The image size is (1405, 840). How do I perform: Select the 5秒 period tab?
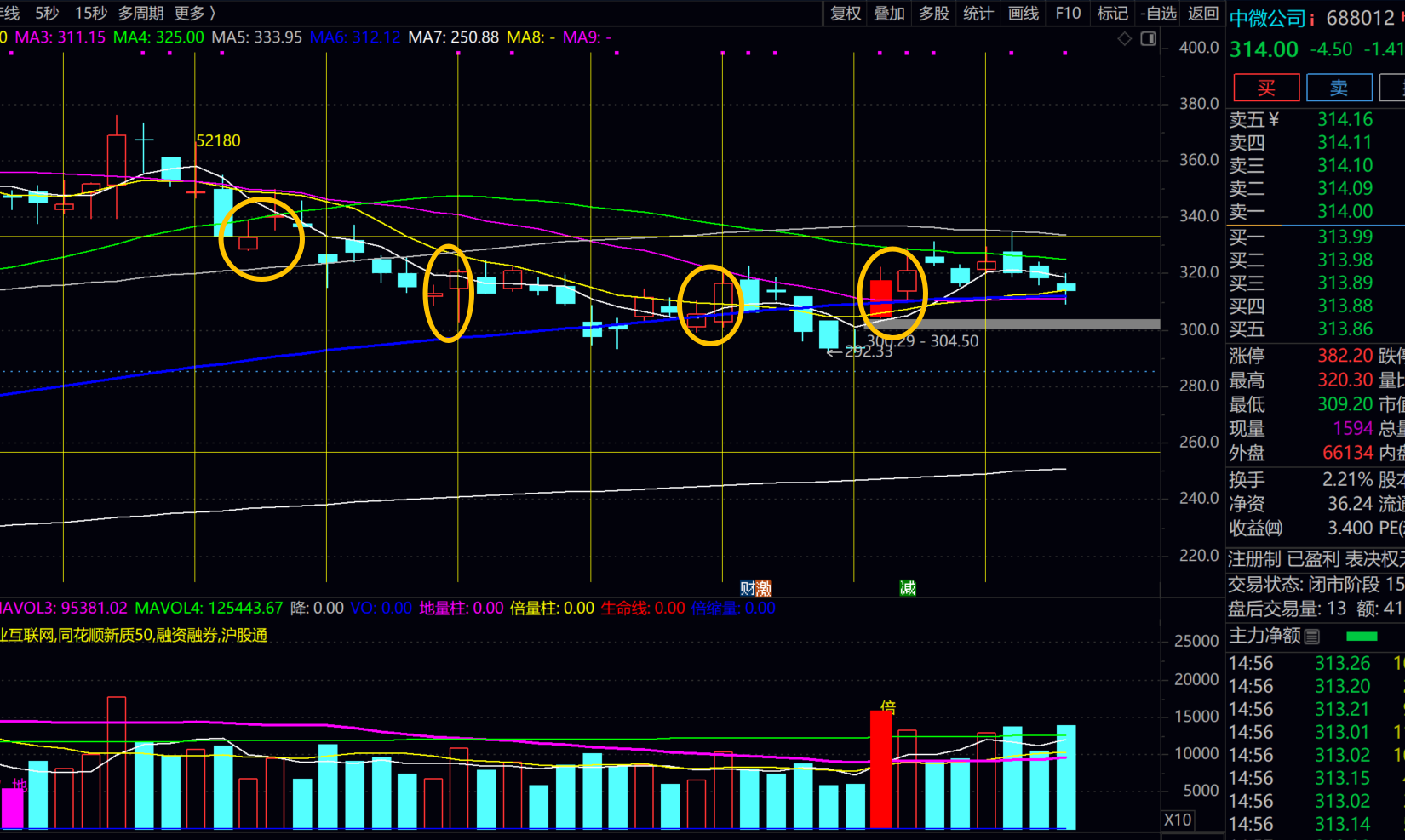[x=47, y=14]
